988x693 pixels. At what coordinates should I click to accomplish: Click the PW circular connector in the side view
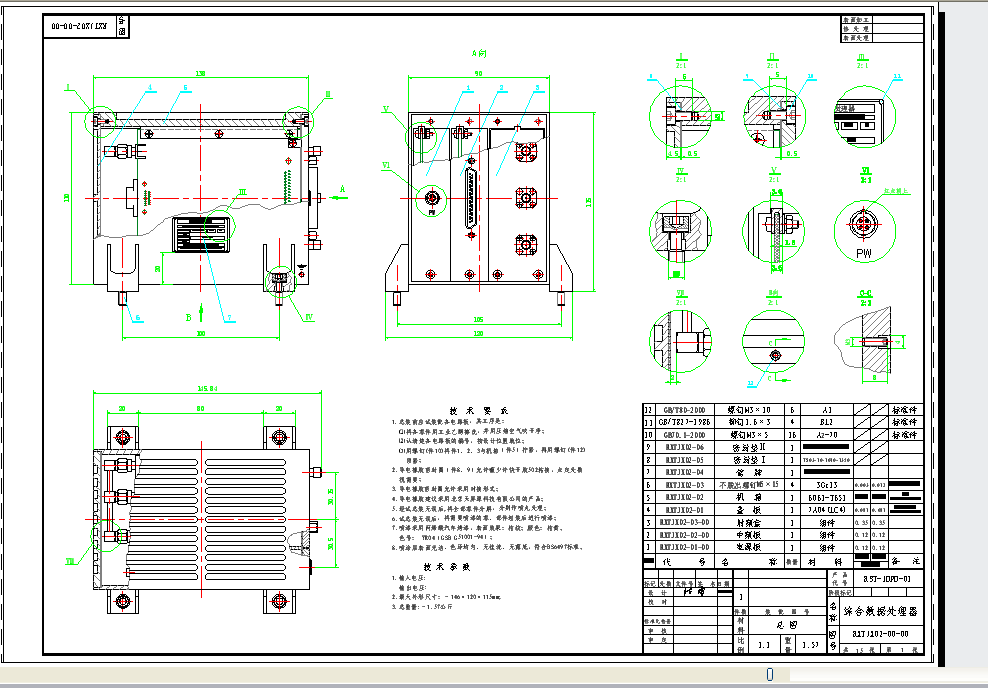[432, 198]
